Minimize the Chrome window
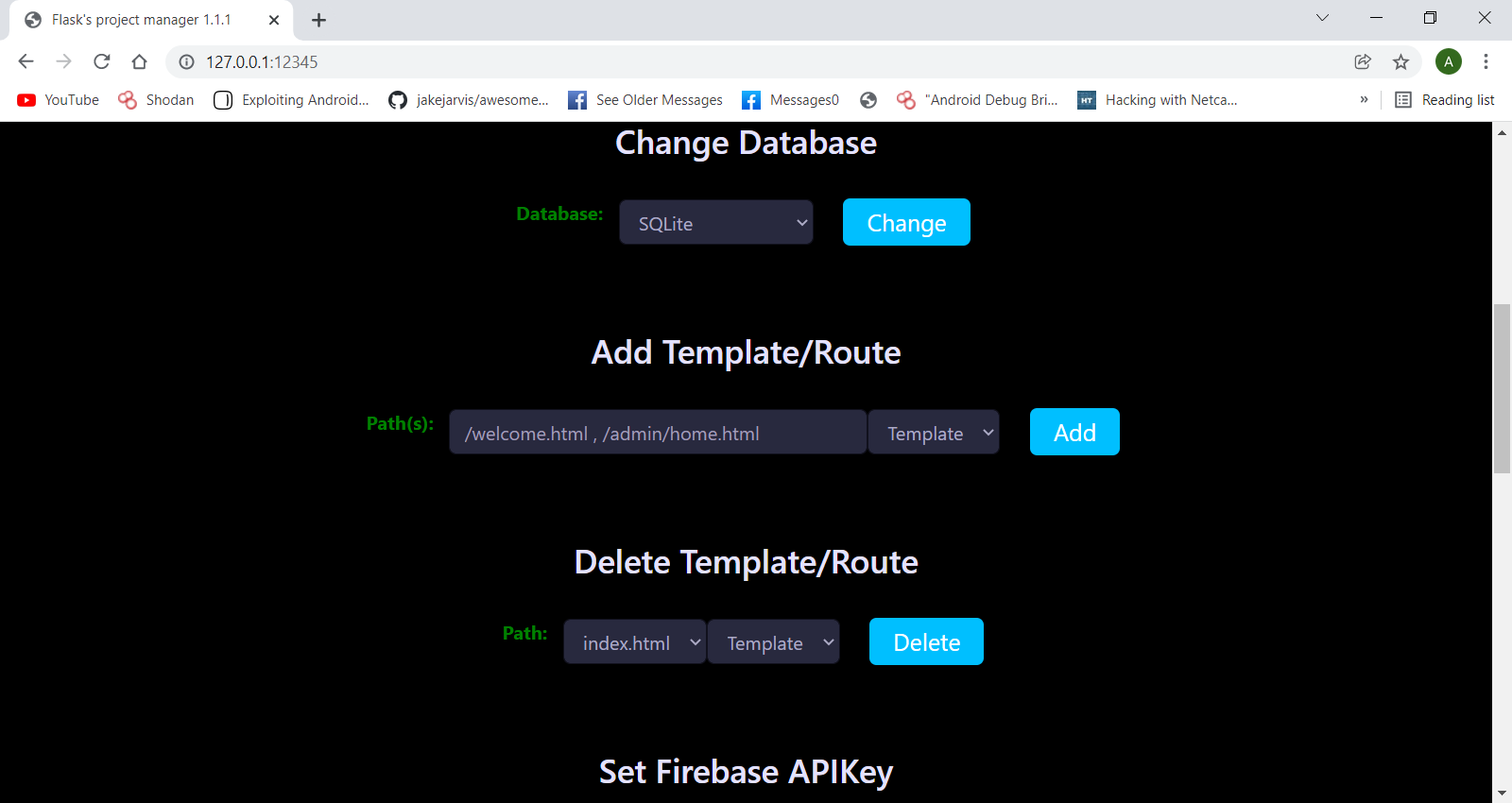The image size is (1512, 803). point(1376,17)
